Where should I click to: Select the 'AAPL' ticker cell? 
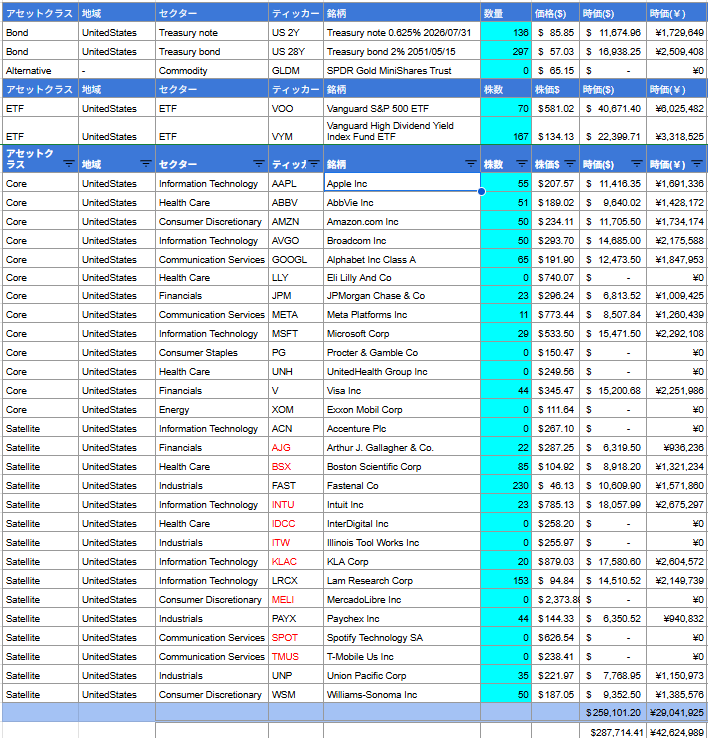click(296, 183)
